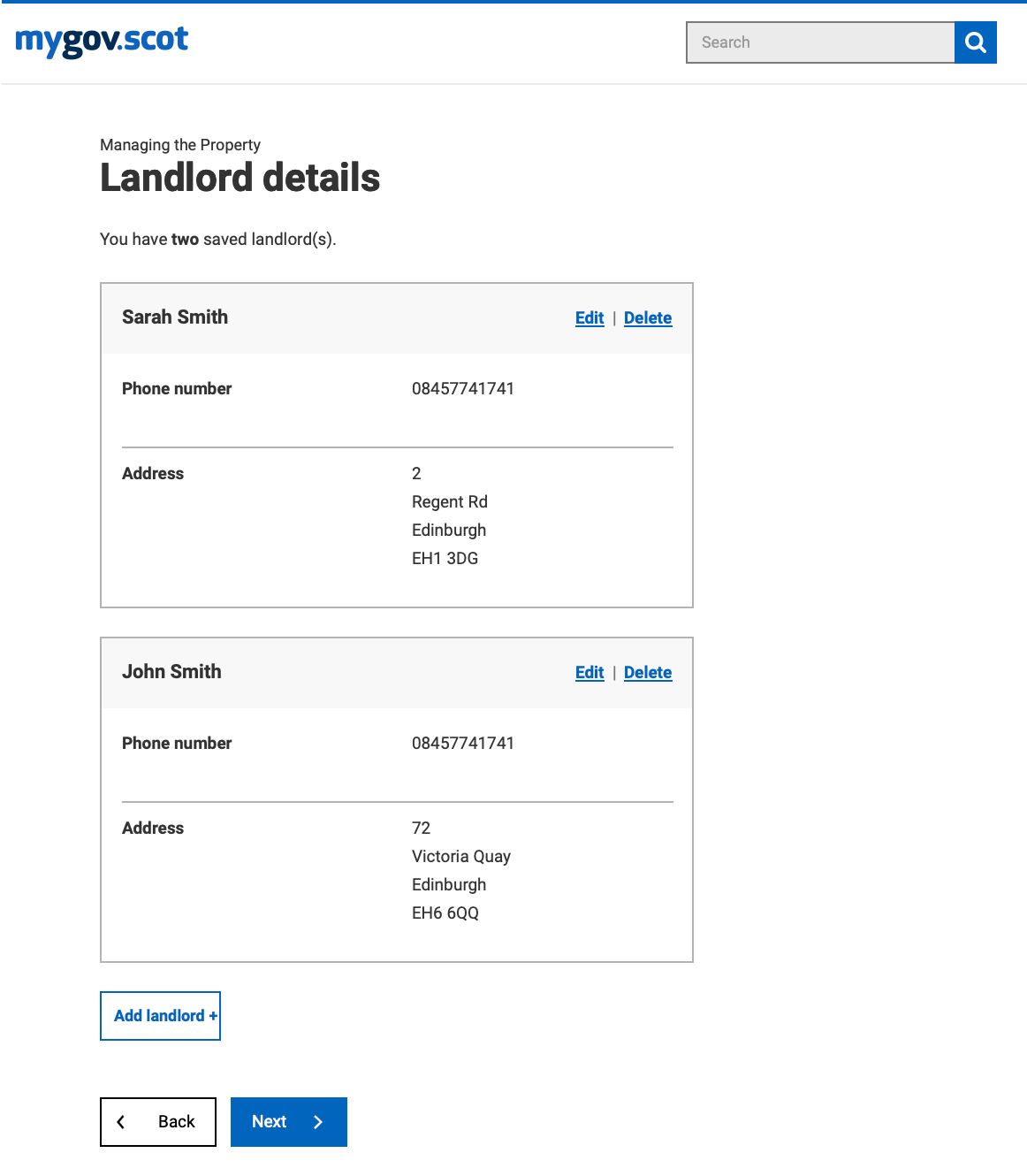Click Victoria Quay address line

click(x=461, y=857)
